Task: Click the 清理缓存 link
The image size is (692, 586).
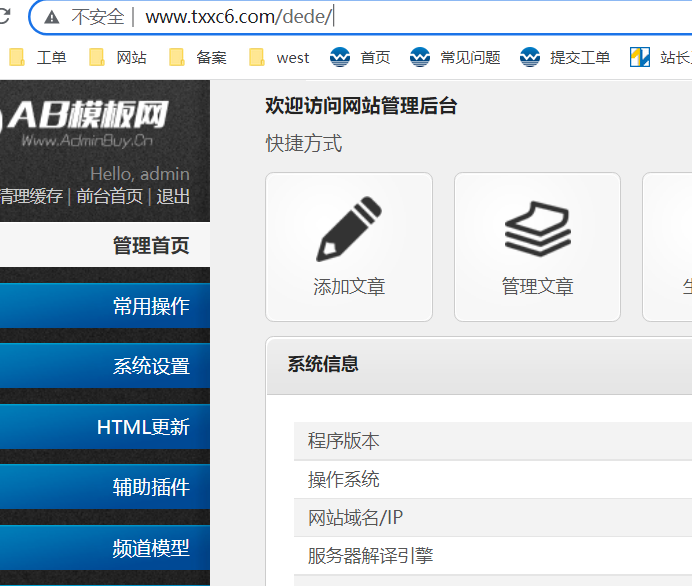Action: coord(31,196)
